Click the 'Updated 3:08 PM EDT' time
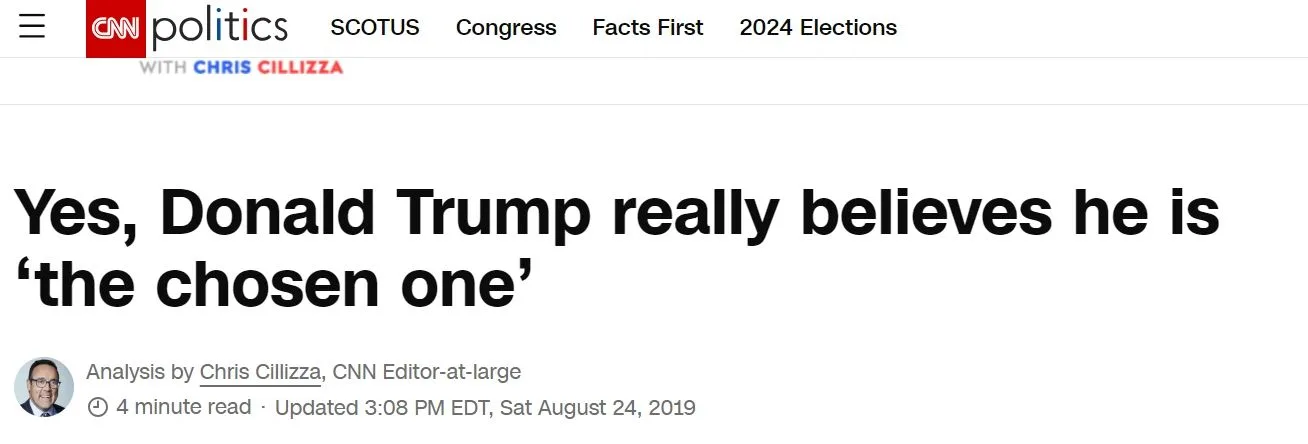 click(x=382, y=408)
